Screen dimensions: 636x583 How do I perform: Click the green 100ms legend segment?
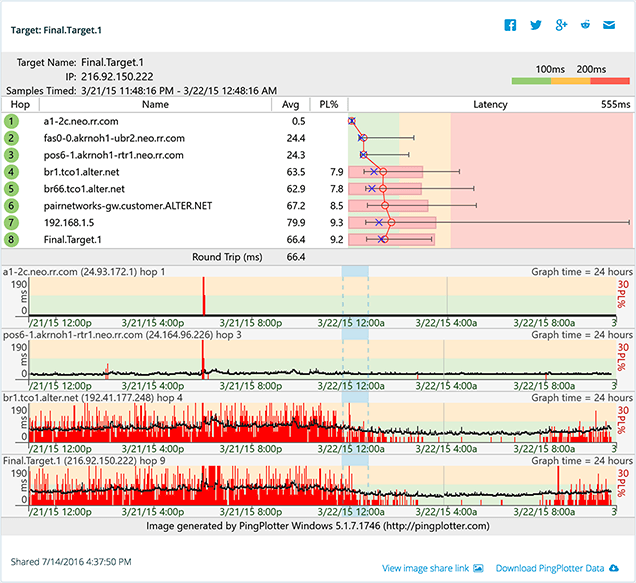(532, 80)
